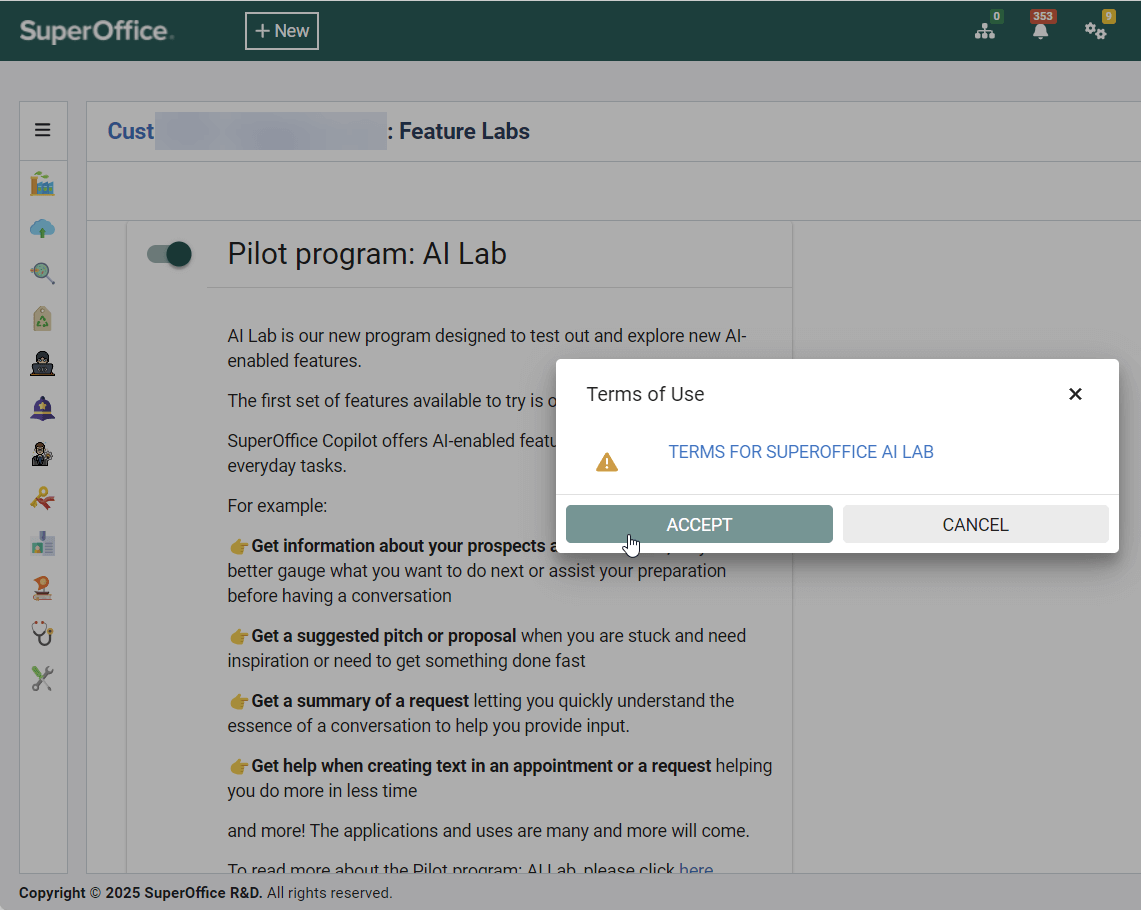Click the factory with leaves sidebar icon
The width and height of the screenshot is (1141, 910).
pyautogui.click(x=42, y=184)
